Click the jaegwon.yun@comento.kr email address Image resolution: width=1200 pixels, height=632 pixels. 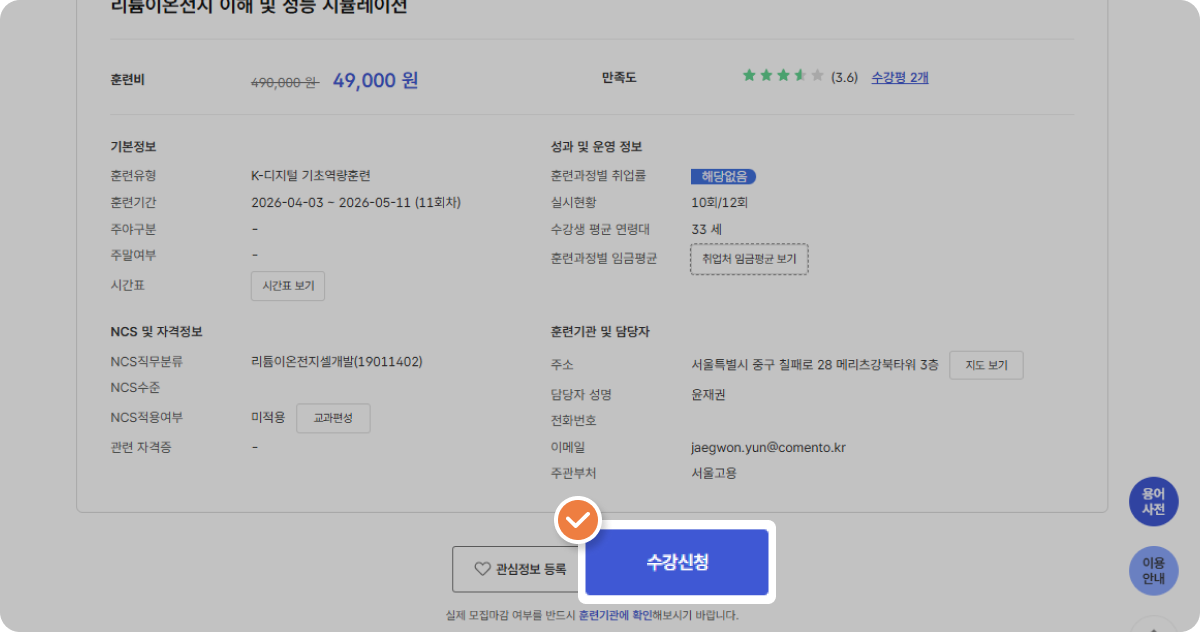coord(761,447)
